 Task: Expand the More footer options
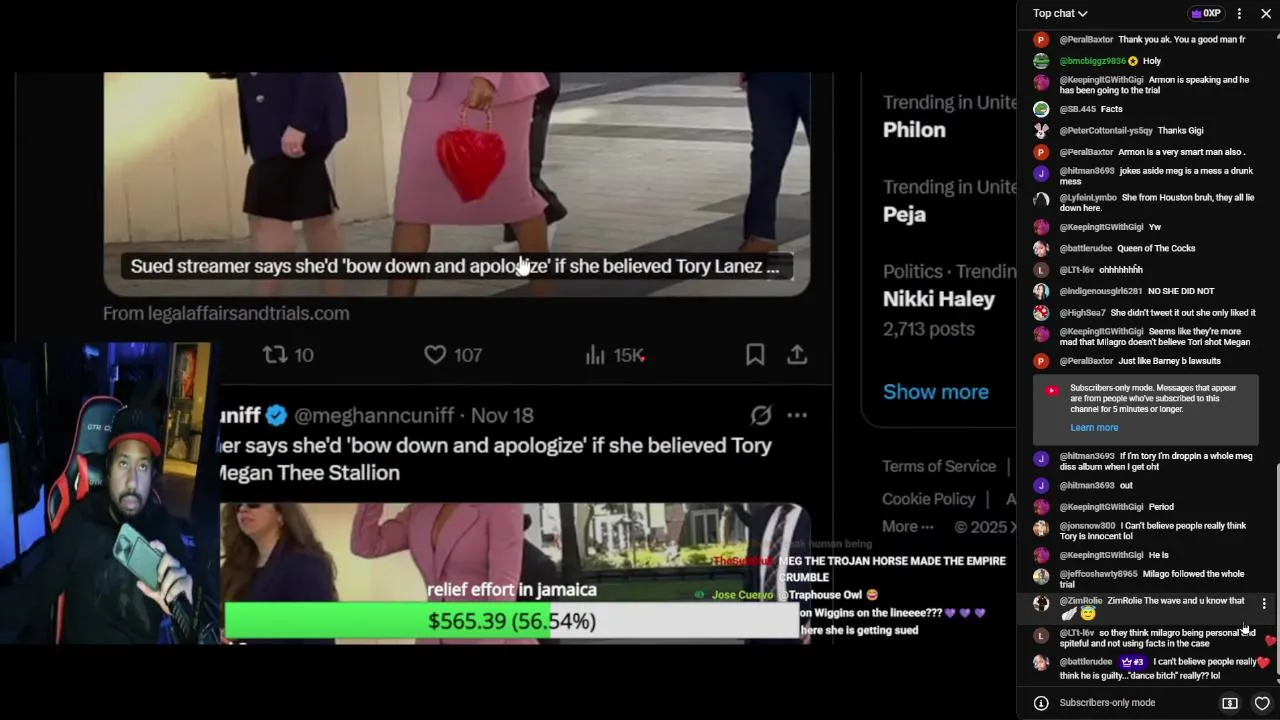[x=908, y=526]
